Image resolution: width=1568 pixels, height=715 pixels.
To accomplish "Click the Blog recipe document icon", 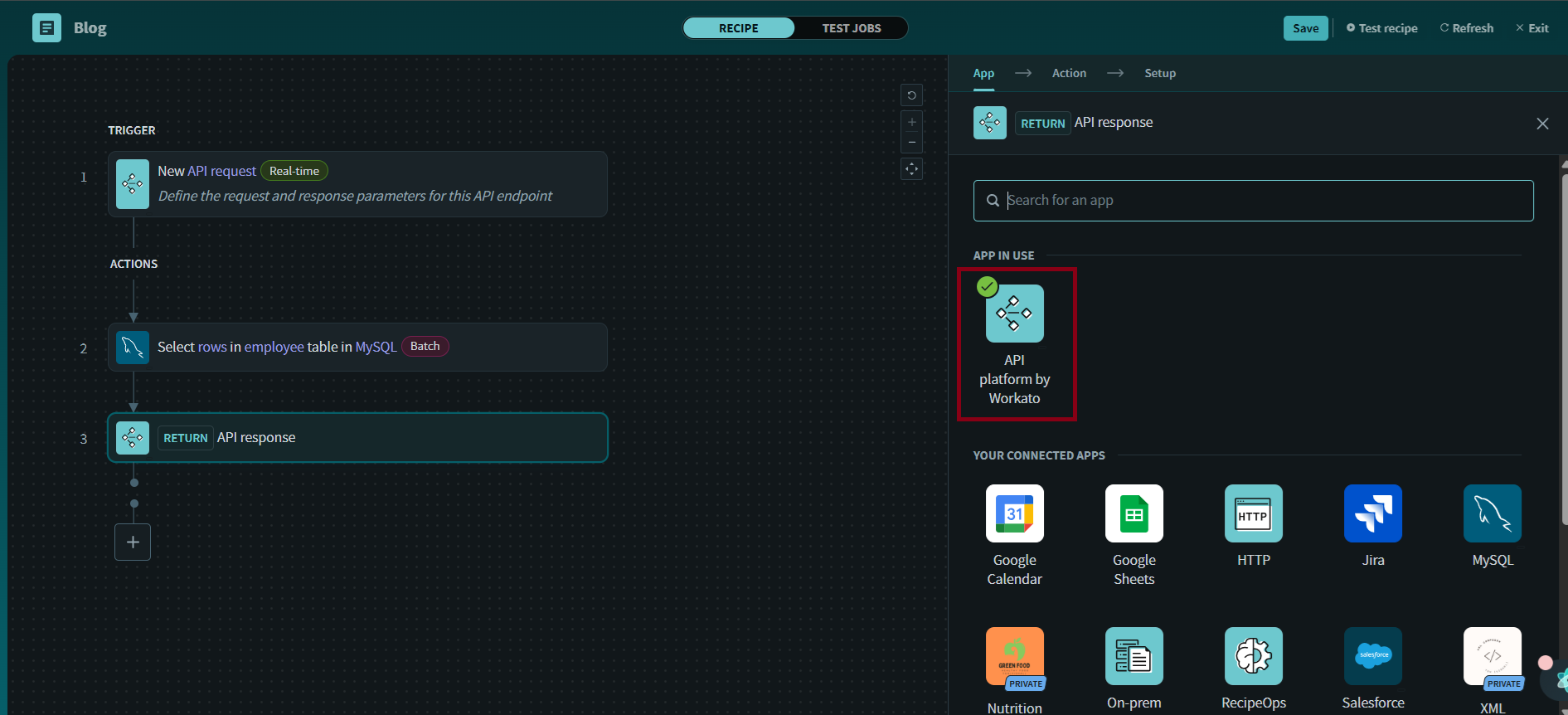I will 46,27.
